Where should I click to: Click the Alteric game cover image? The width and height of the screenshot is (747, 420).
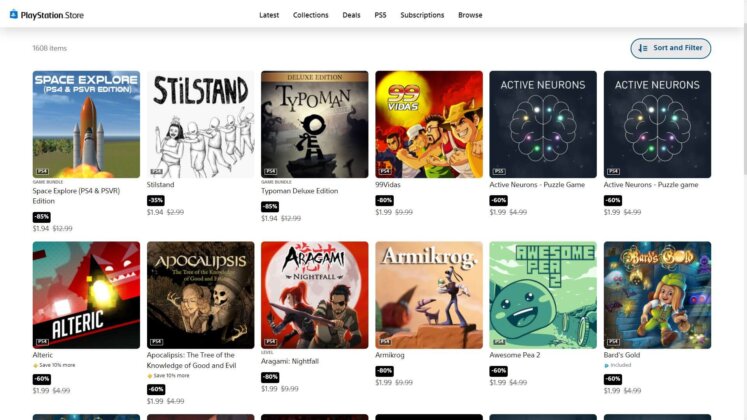pos(86,295)
